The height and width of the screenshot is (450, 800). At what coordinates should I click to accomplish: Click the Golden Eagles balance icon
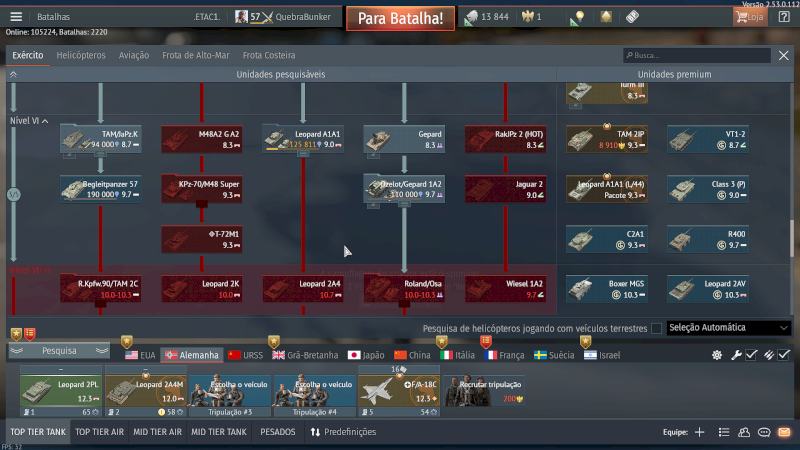tap(527, 17)
